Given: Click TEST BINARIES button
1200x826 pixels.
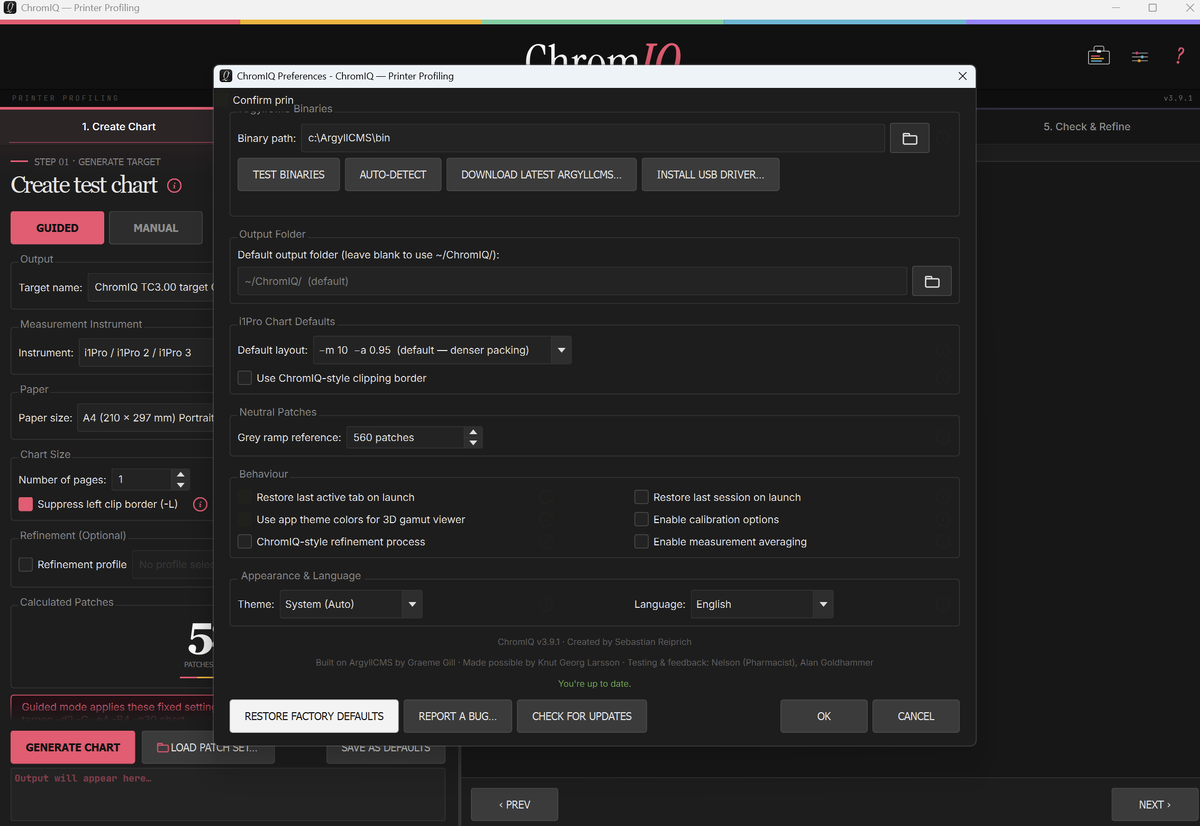Looking at the screenshot, I should click(x=289, y=174).
